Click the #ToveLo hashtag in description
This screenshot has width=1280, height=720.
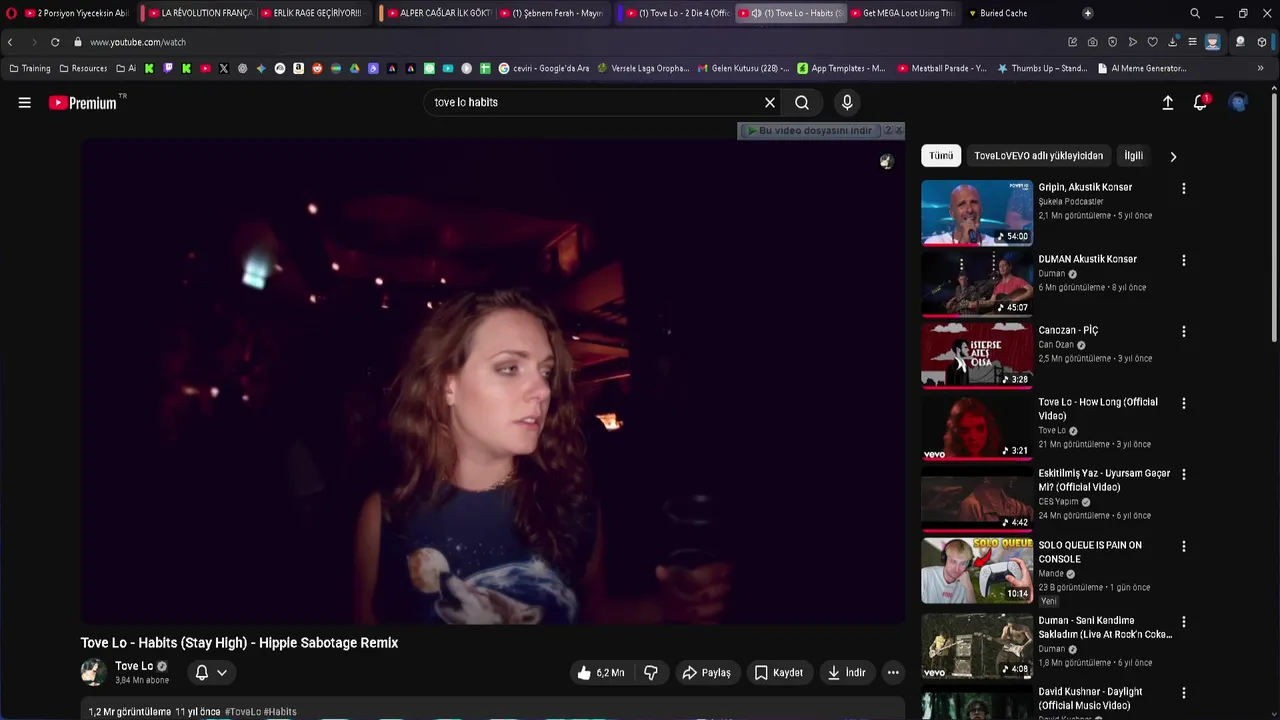[243, 712]
